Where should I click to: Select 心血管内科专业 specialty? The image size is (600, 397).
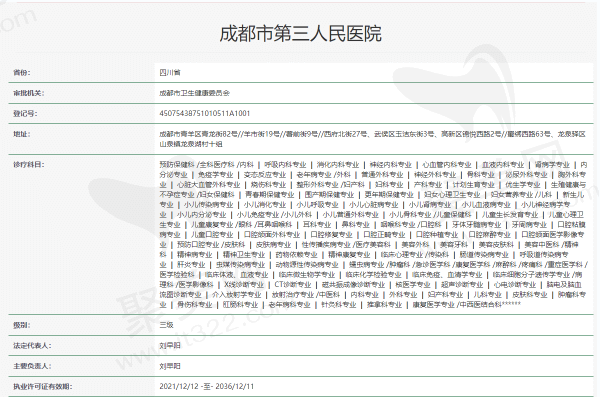point(447,165)
